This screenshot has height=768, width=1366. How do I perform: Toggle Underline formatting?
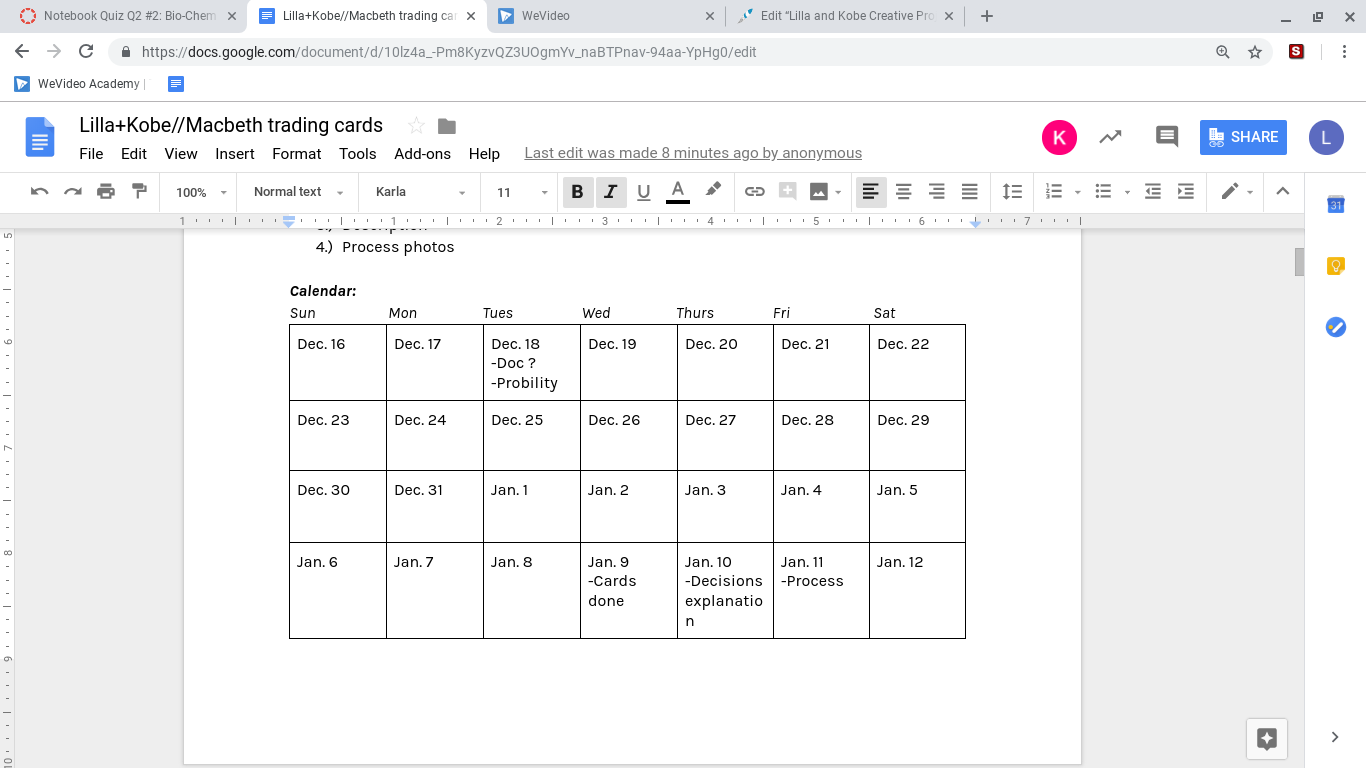(644, 192)
